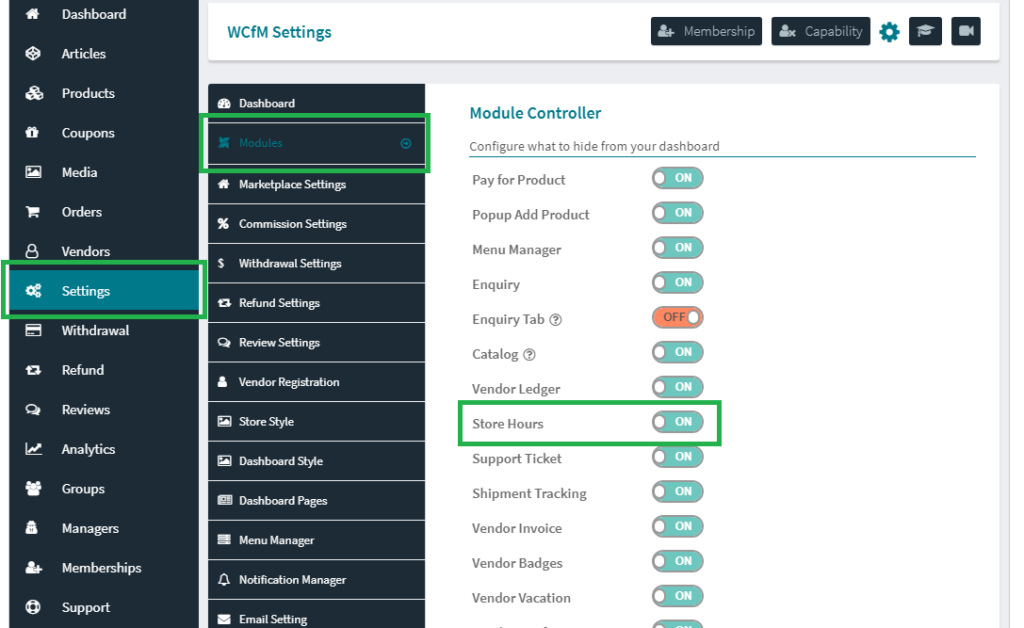Toggle the Enquiry module switch
The width and height of the screenshot is (1024, 628).
(x=677, y=283)
